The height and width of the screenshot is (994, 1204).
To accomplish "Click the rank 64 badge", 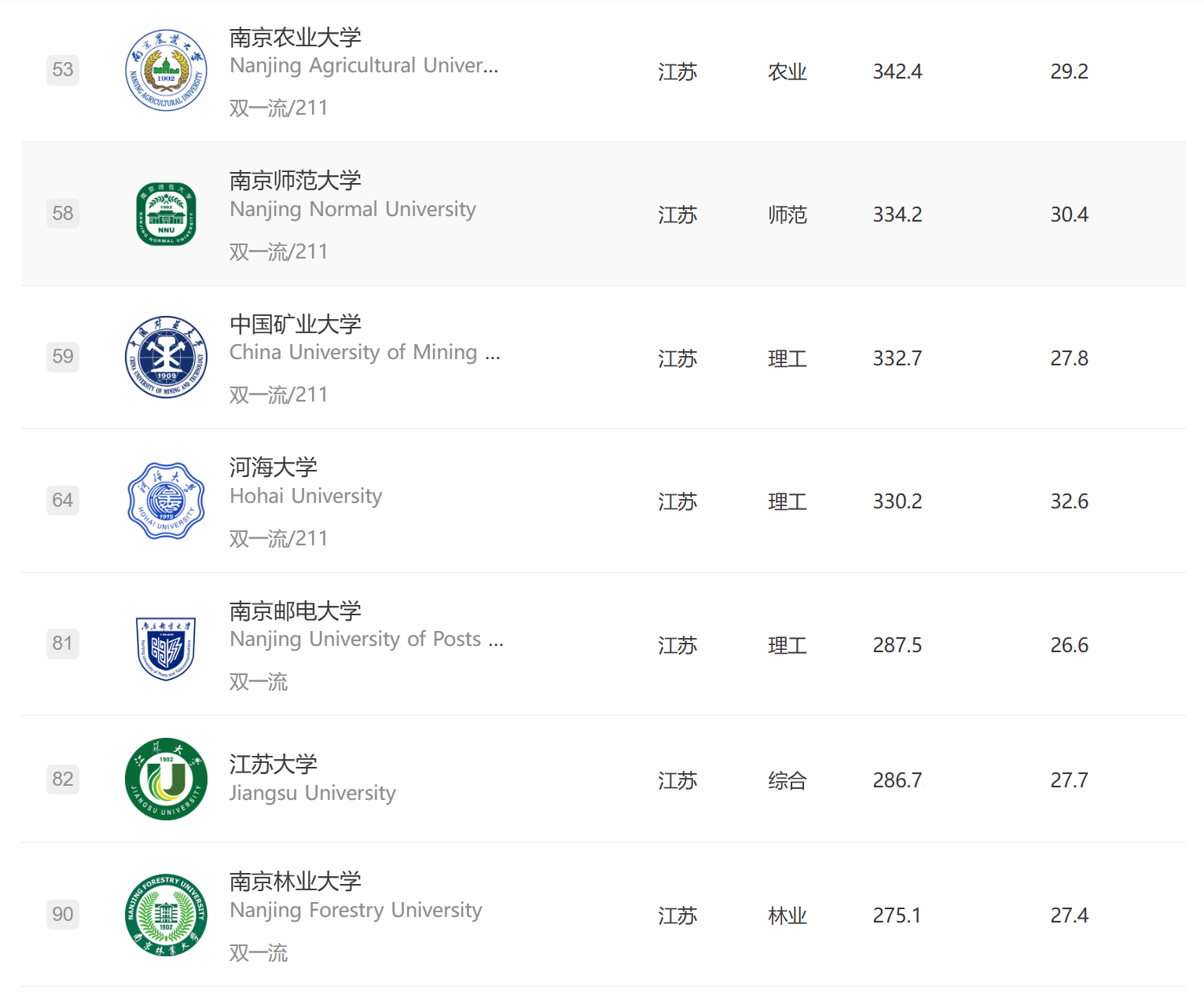I will pos(63,500).
